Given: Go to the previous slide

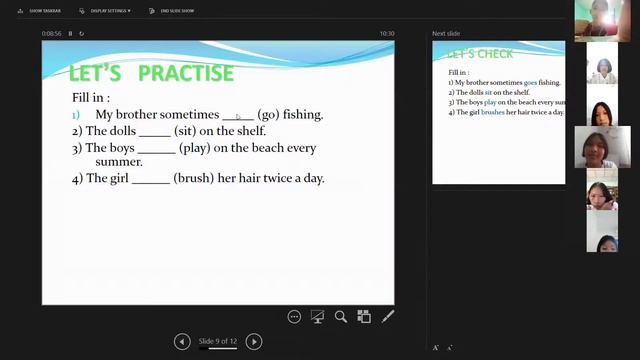Looking at the screenshot, I should pyautogui.click(x=182, y=342).
